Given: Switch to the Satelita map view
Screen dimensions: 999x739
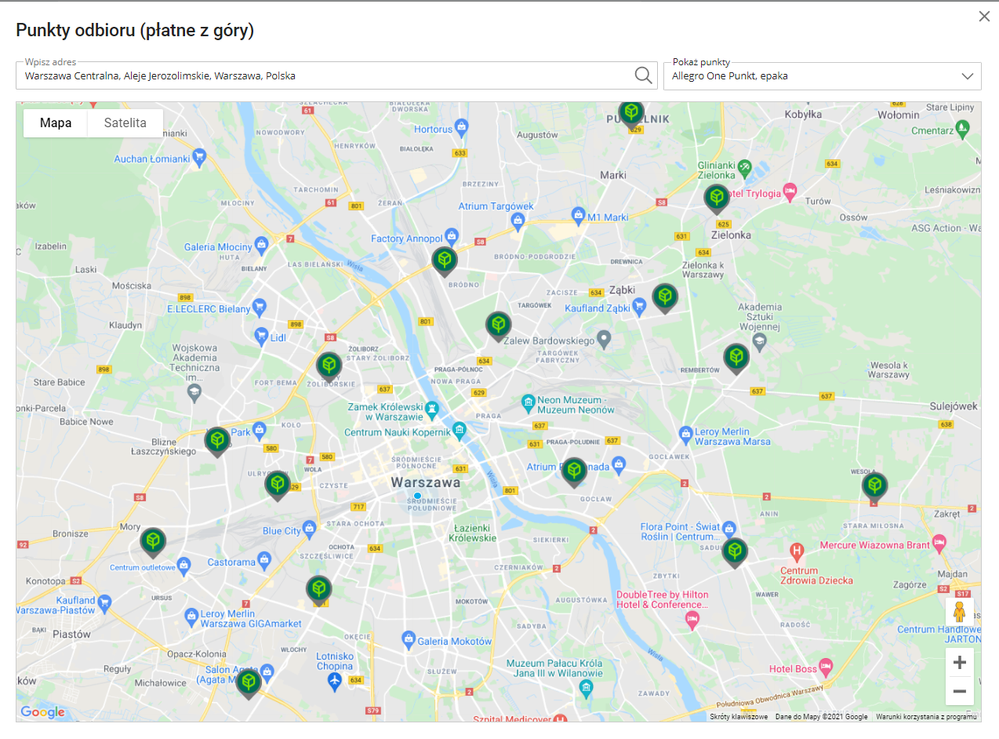Looking at the screenshot, I should [x=125, y=123].
